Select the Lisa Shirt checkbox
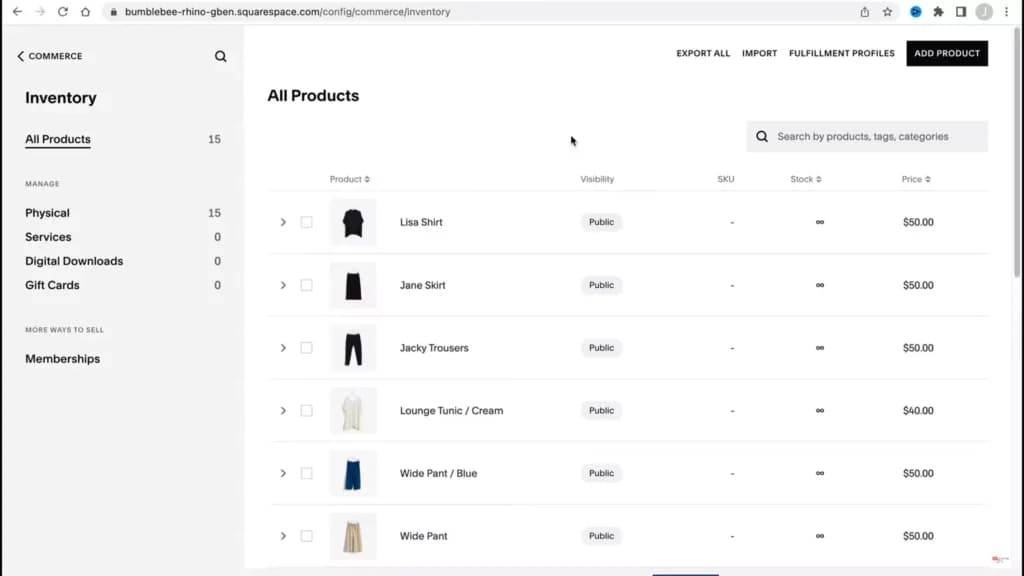The width and height of the screenshot is (1024, 576). [306, 222]
